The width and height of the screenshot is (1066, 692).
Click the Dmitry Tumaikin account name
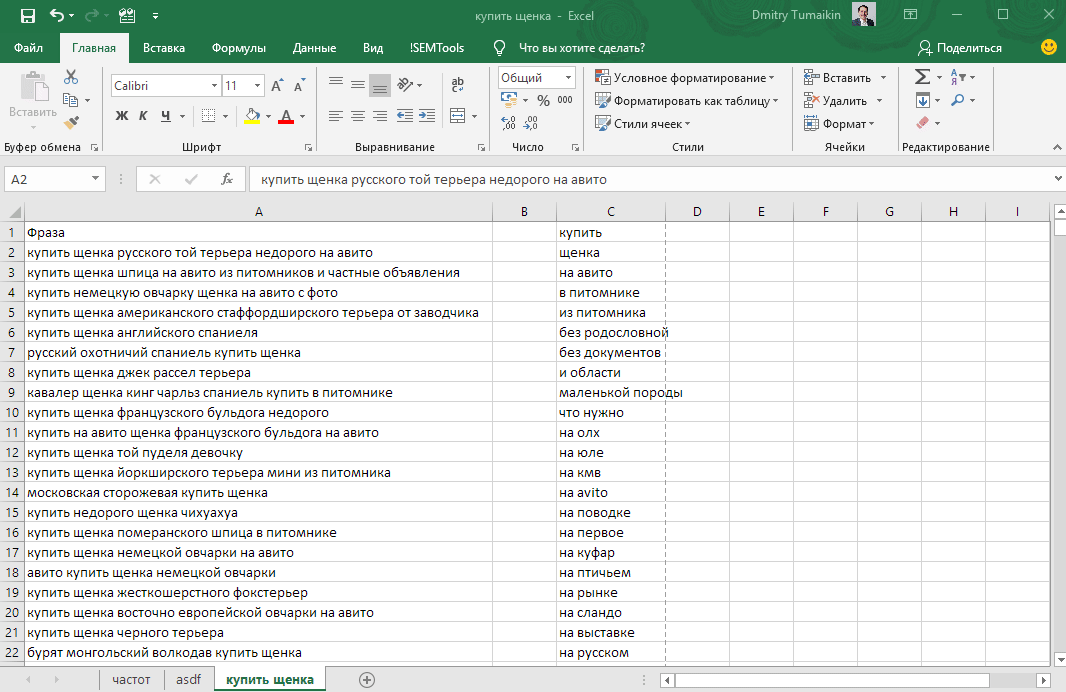[x=796, y=15]
